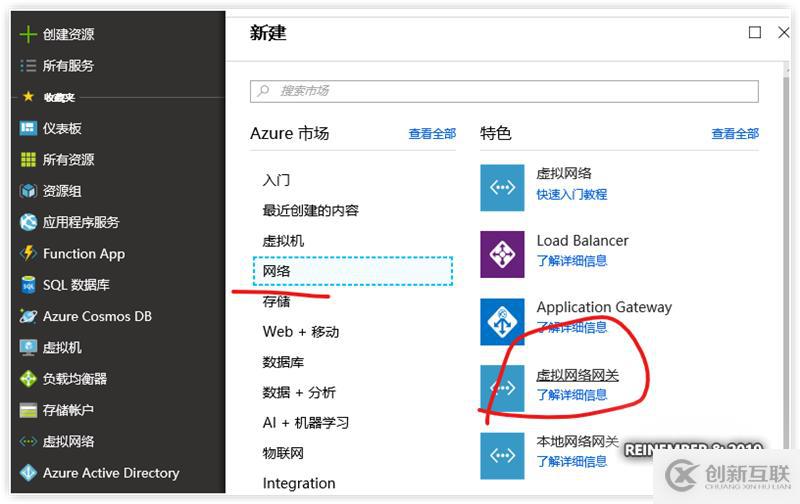Image resolution: width=800 pixels, height=504 pixels.
Task: Open 最近创建的内容 category
Action: tap(310, 210)
